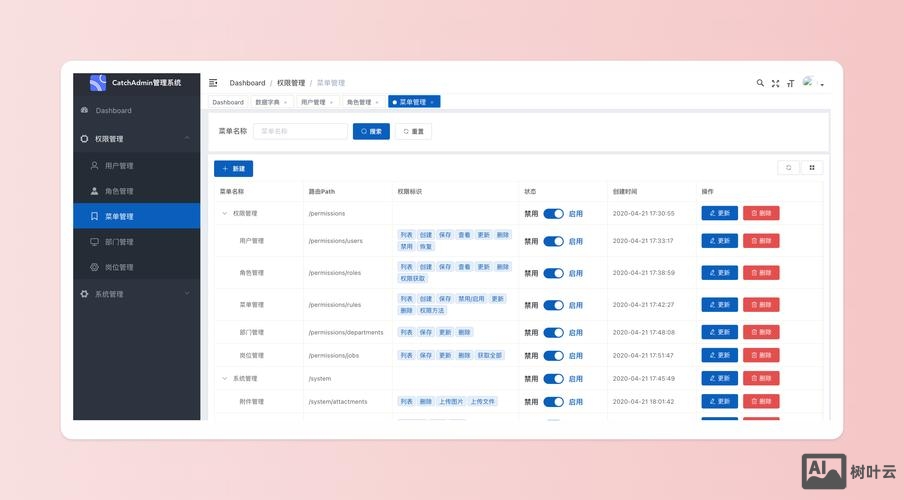
Task: Toggle status switch for 角色管理 row
Action: click(x=553, y=273)
